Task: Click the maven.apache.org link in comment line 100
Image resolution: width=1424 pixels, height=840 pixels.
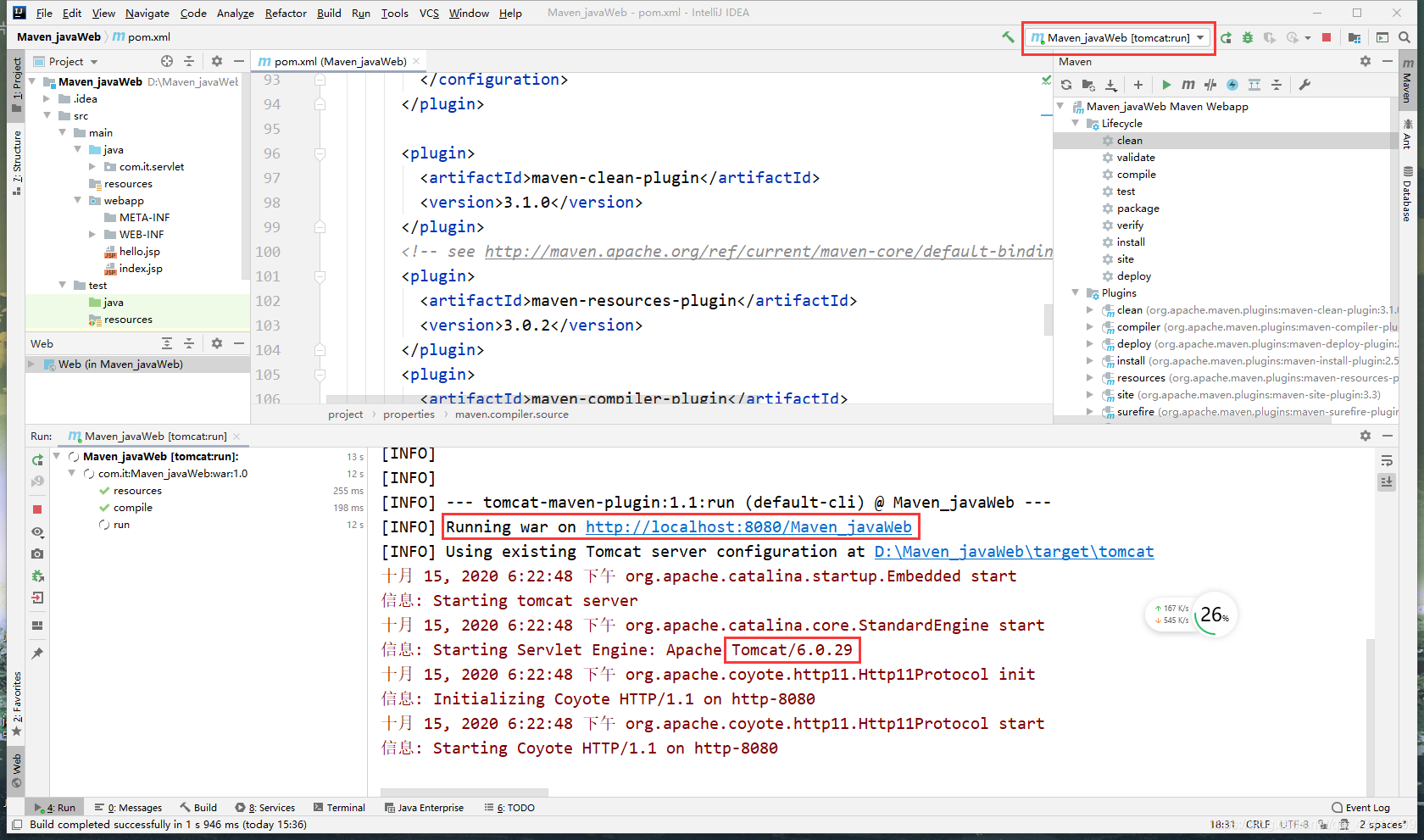Action: (768, 252)
